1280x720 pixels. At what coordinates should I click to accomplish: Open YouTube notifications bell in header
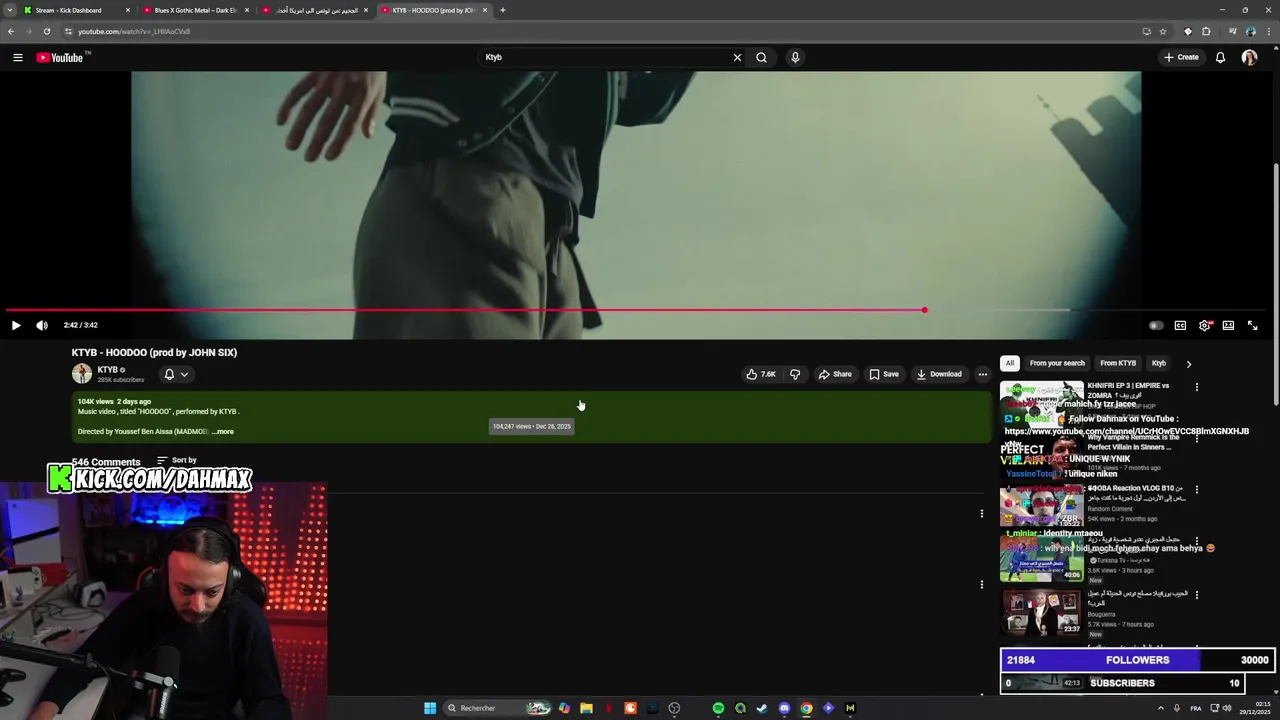coord(1220,57)
